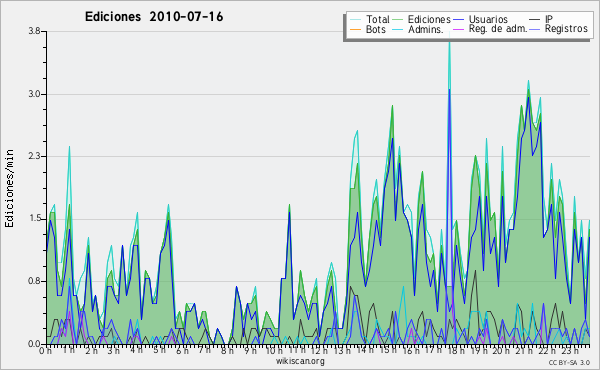Click the '6 h' x-axis label

point(182,350)
